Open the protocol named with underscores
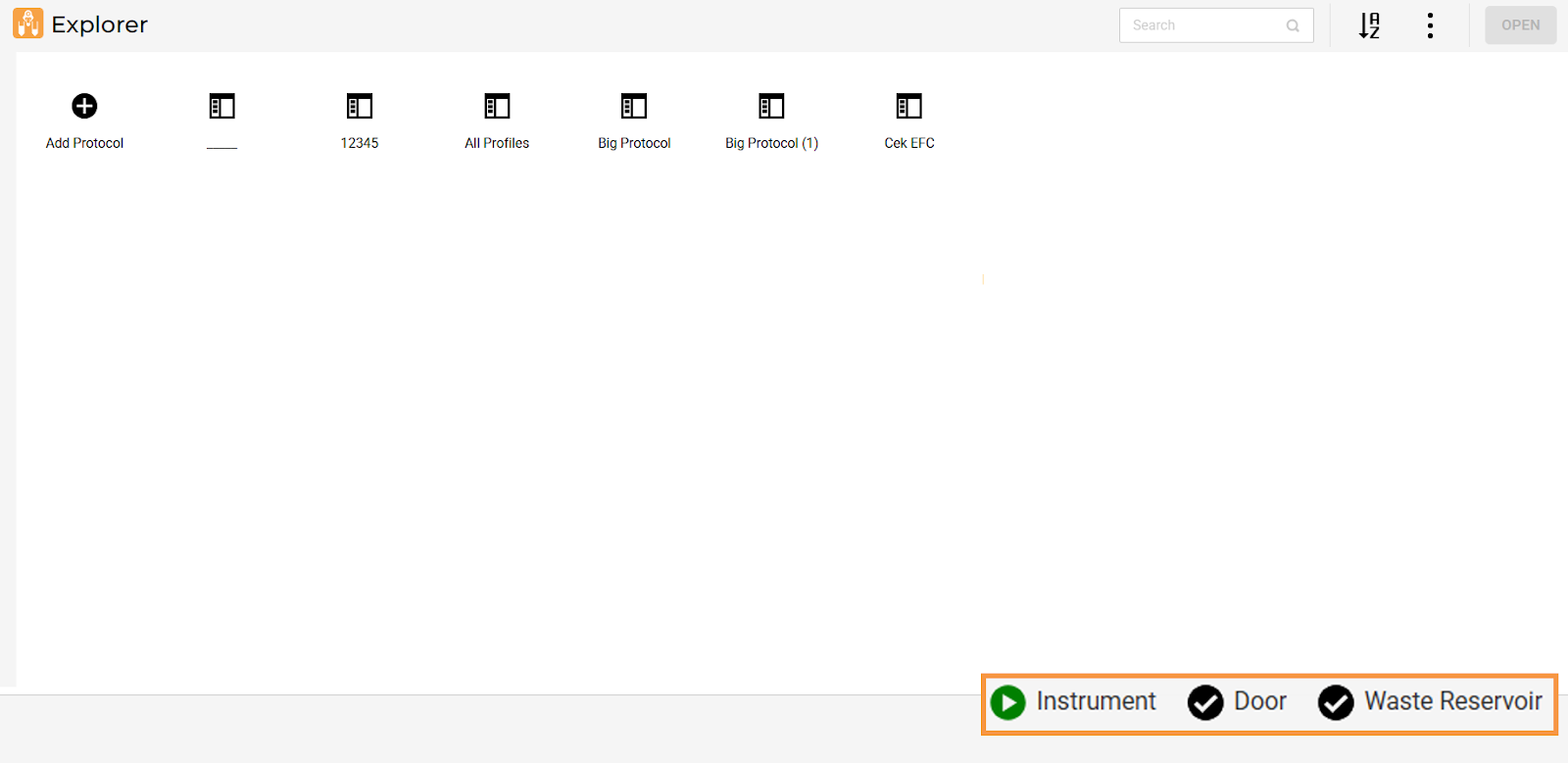 pyautogui.click(x=222, y=107)
